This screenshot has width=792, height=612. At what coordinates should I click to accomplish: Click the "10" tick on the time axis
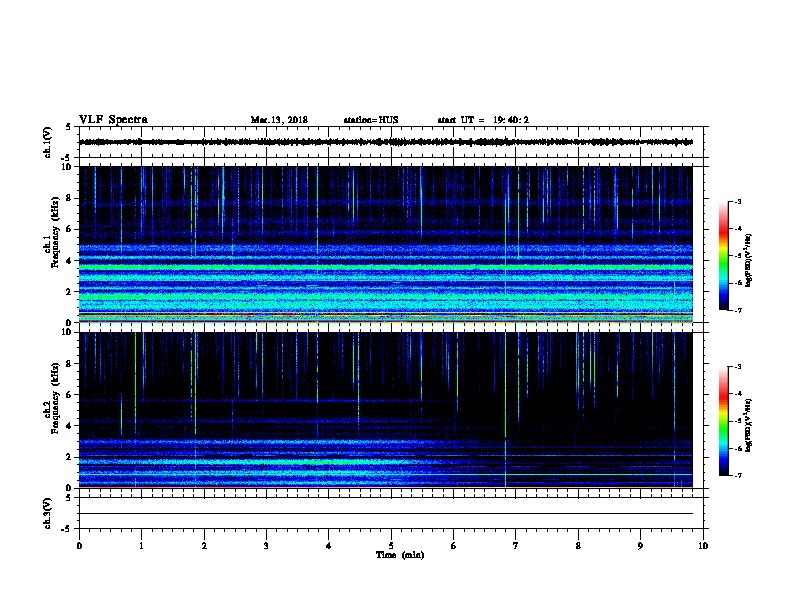point(703,546)
